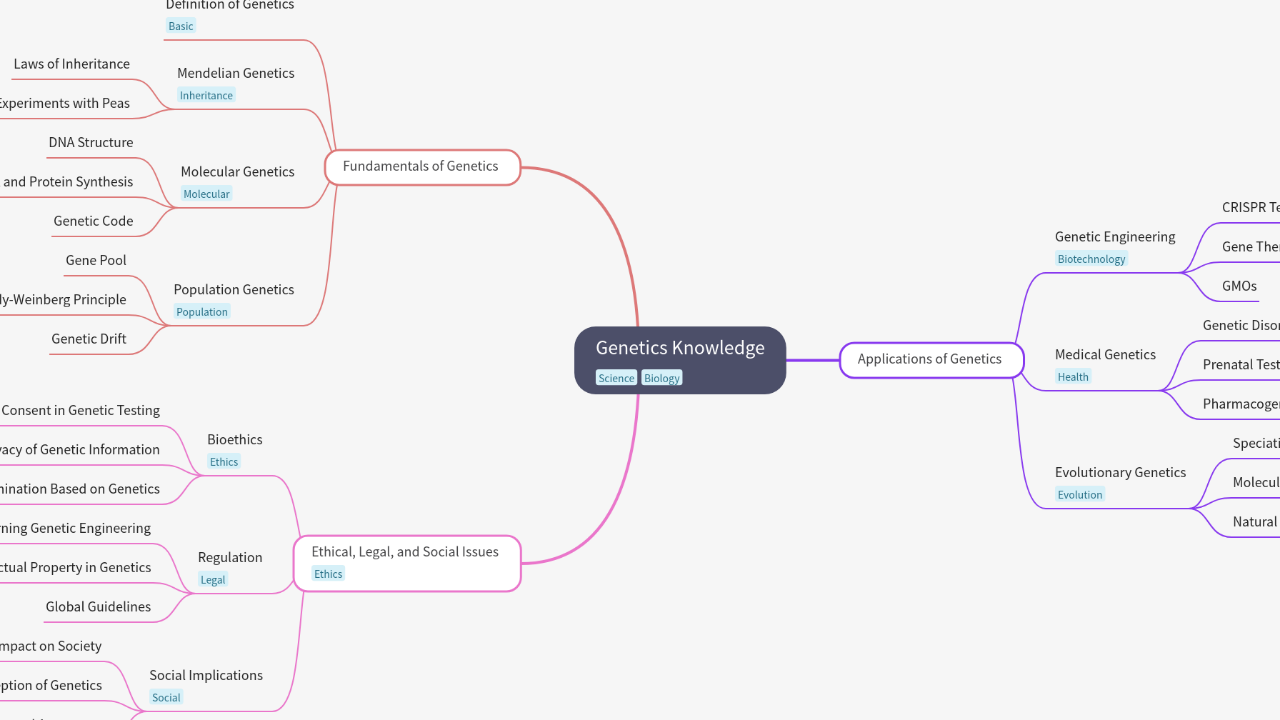Select the Genetic Code leaf

[x=93, y=222]
